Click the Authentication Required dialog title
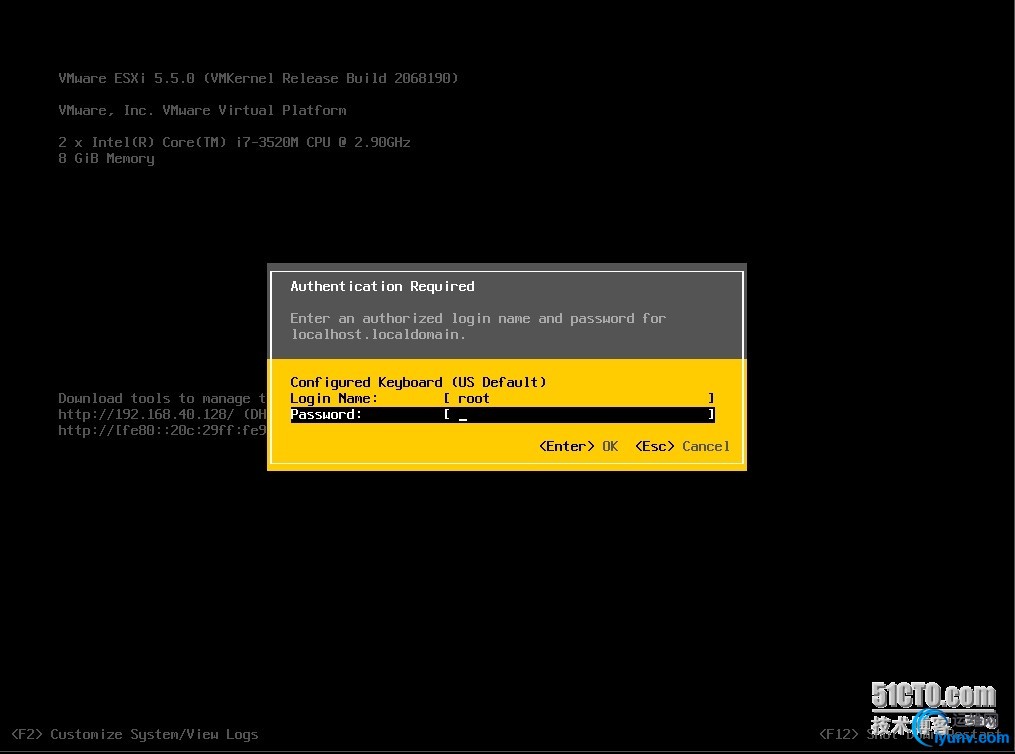This screenshot has width=1015, height=754. click(x=382, y=286)
